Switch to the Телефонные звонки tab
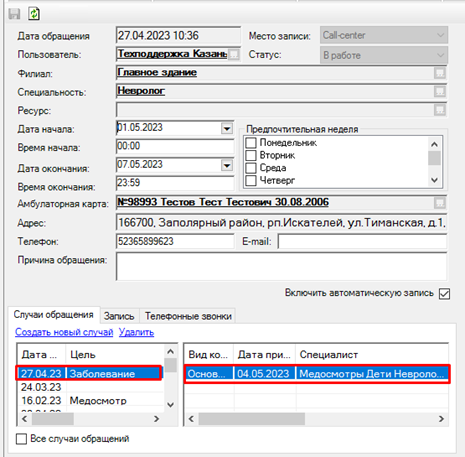465x457 pixels. pos(188,316)
